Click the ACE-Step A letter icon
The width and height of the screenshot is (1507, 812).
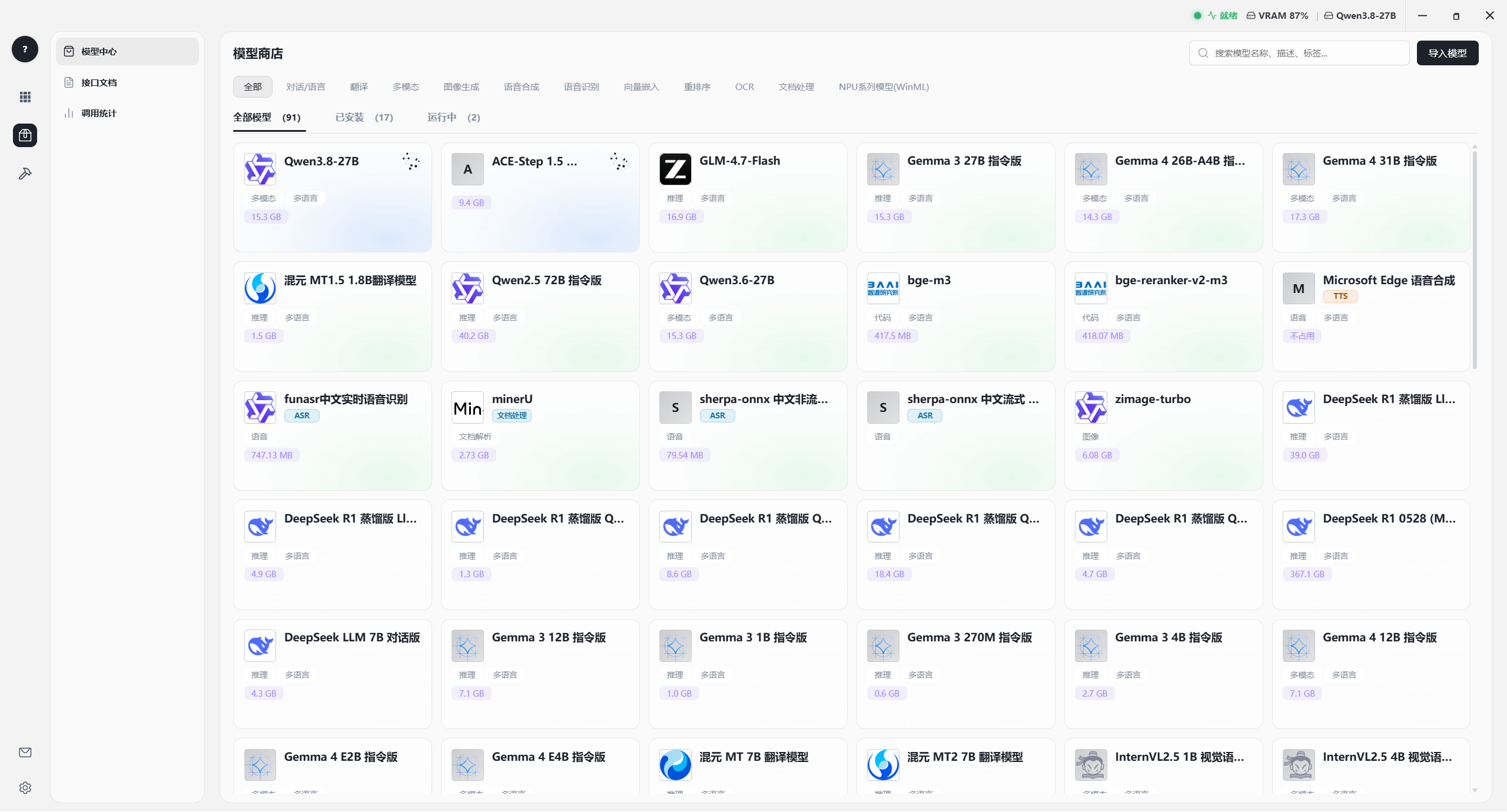[x=467, y=169]
